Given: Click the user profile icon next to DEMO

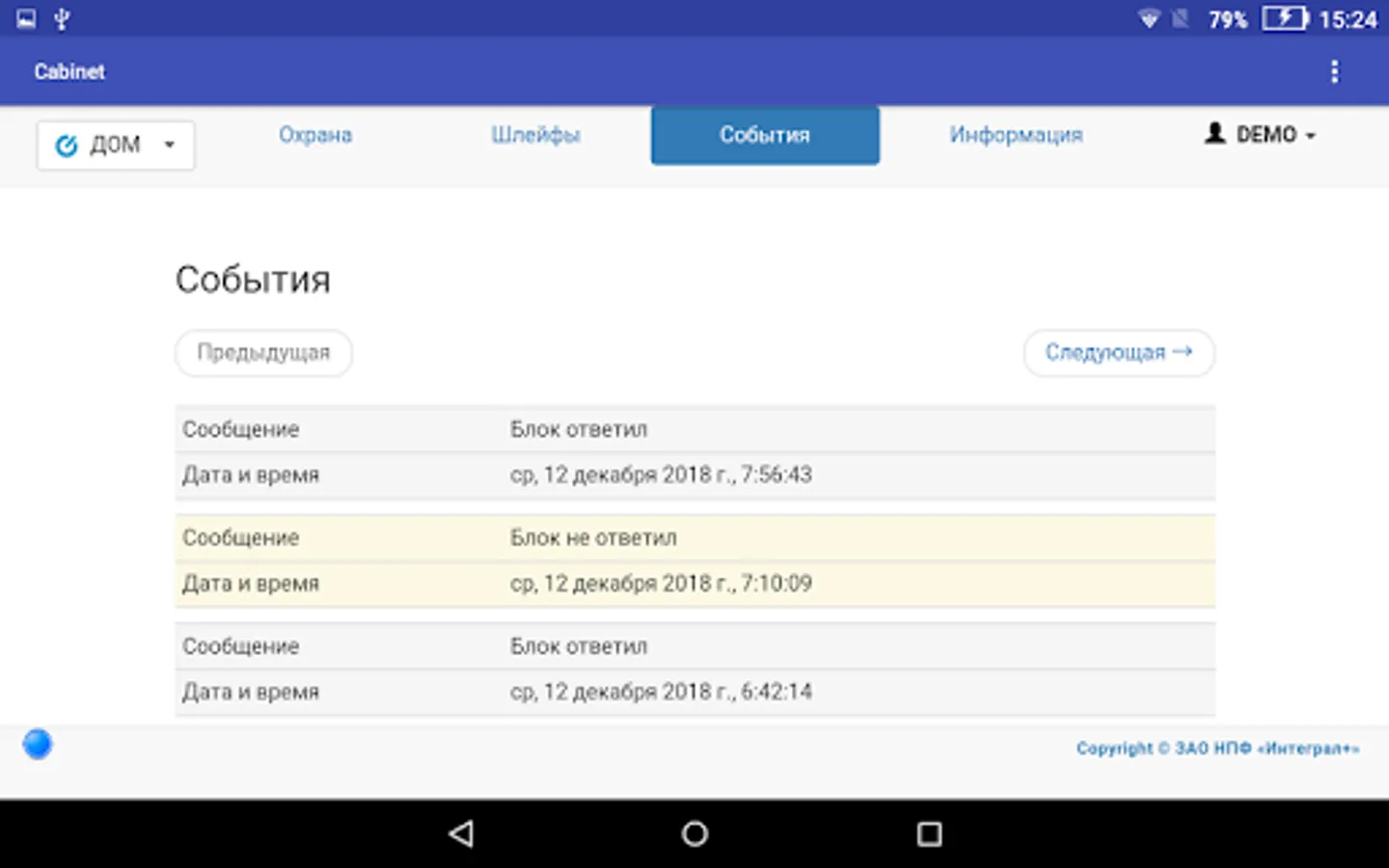Looking at the screenshot, I should (x=1214, y=133).
